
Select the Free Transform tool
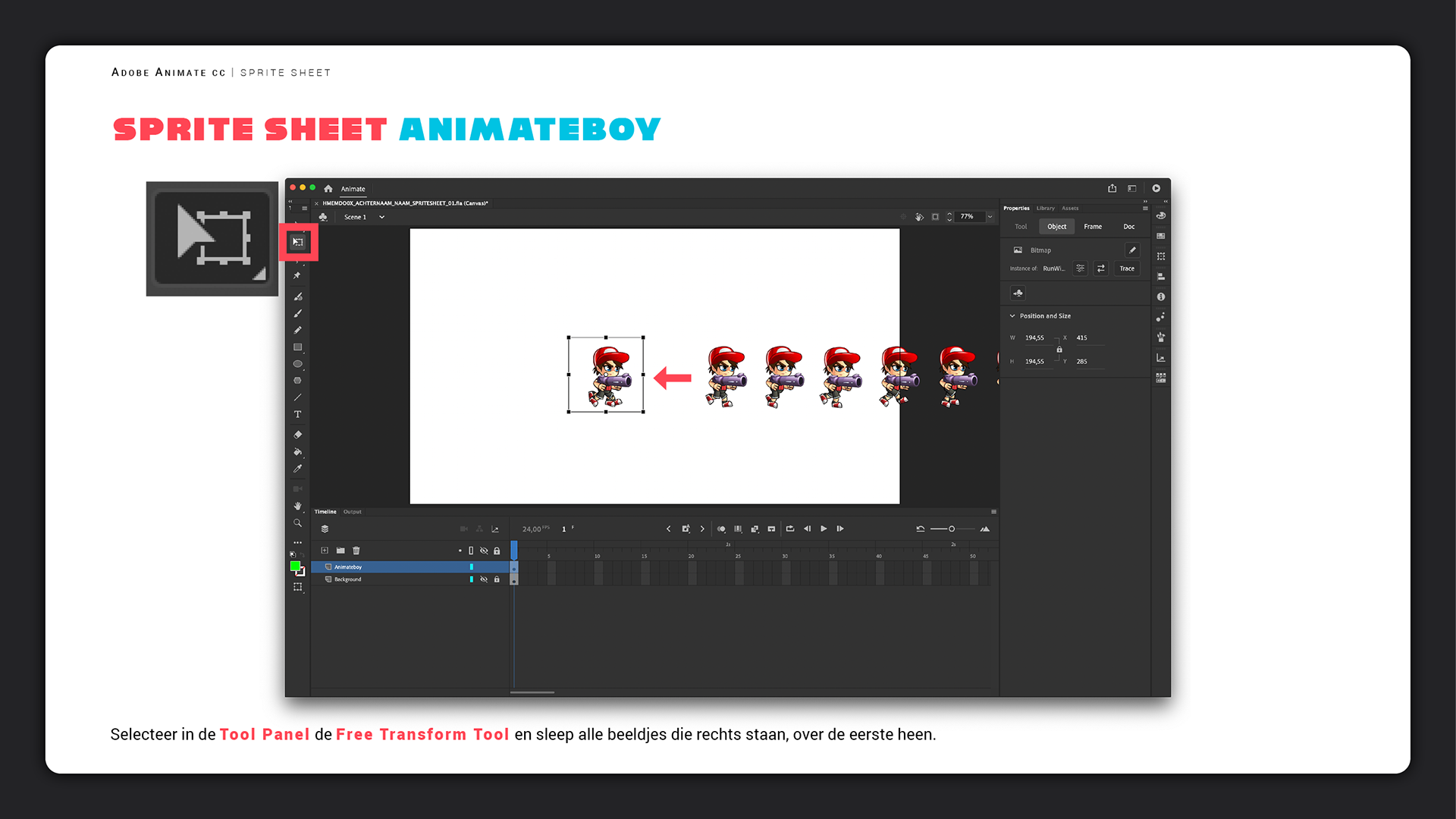click(298, 242)
